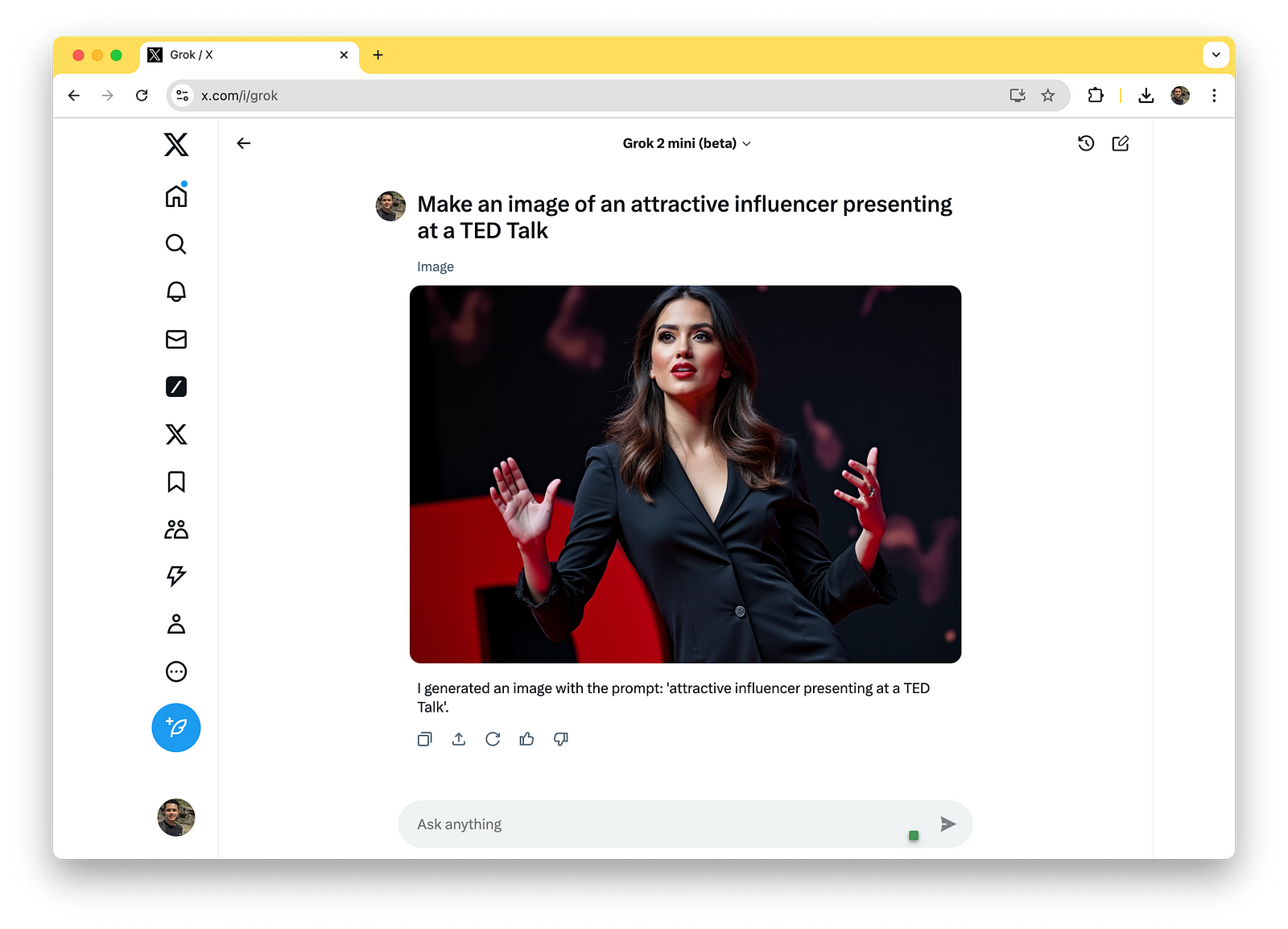Open Chrome's three-dot menu
The image size is (1288, 929).
tap(1214, 95)
